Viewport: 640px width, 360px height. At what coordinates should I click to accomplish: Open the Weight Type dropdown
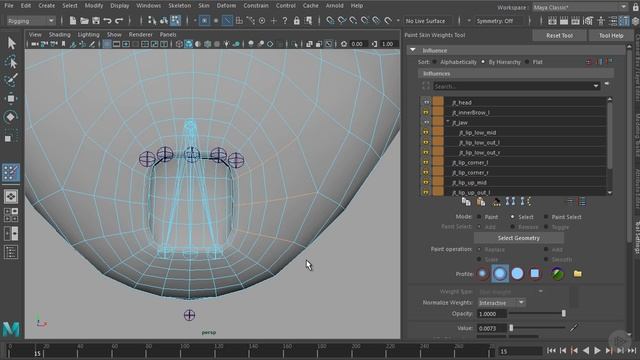(x=511, y=291)
